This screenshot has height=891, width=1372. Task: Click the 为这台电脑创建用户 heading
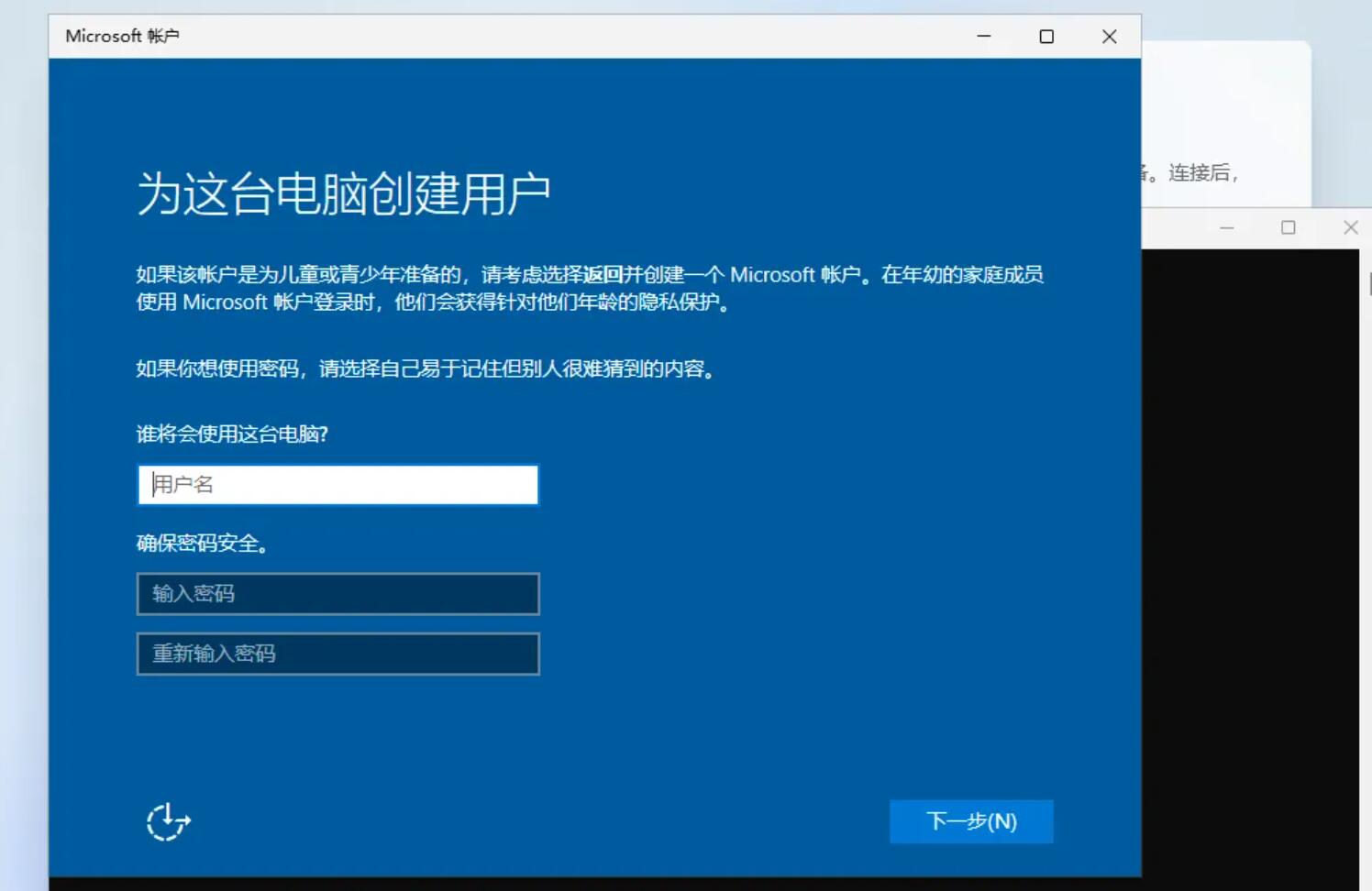point(343,193)
